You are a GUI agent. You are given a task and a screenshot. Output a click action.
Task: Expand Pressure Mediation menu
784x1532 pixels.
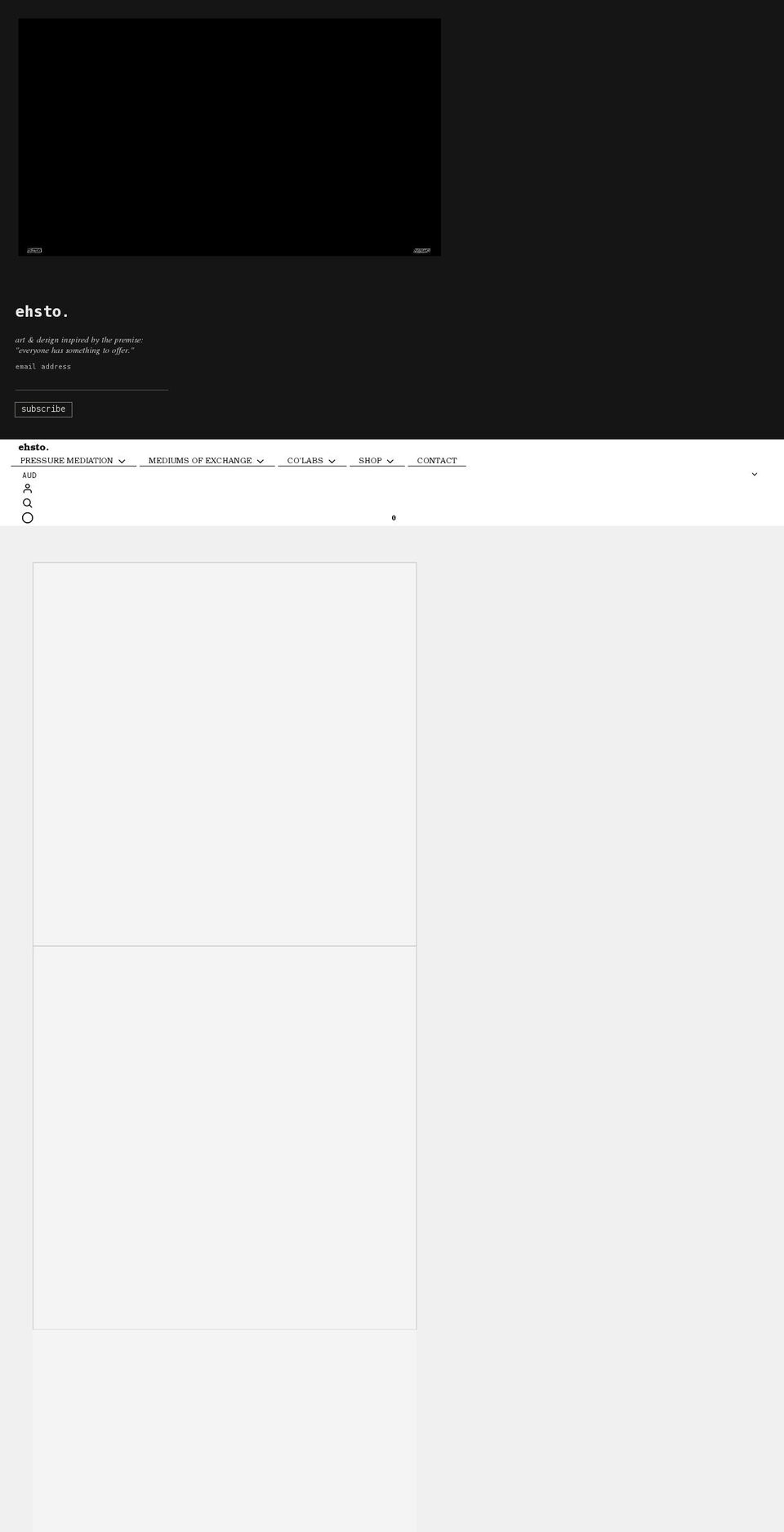[73, 461]
